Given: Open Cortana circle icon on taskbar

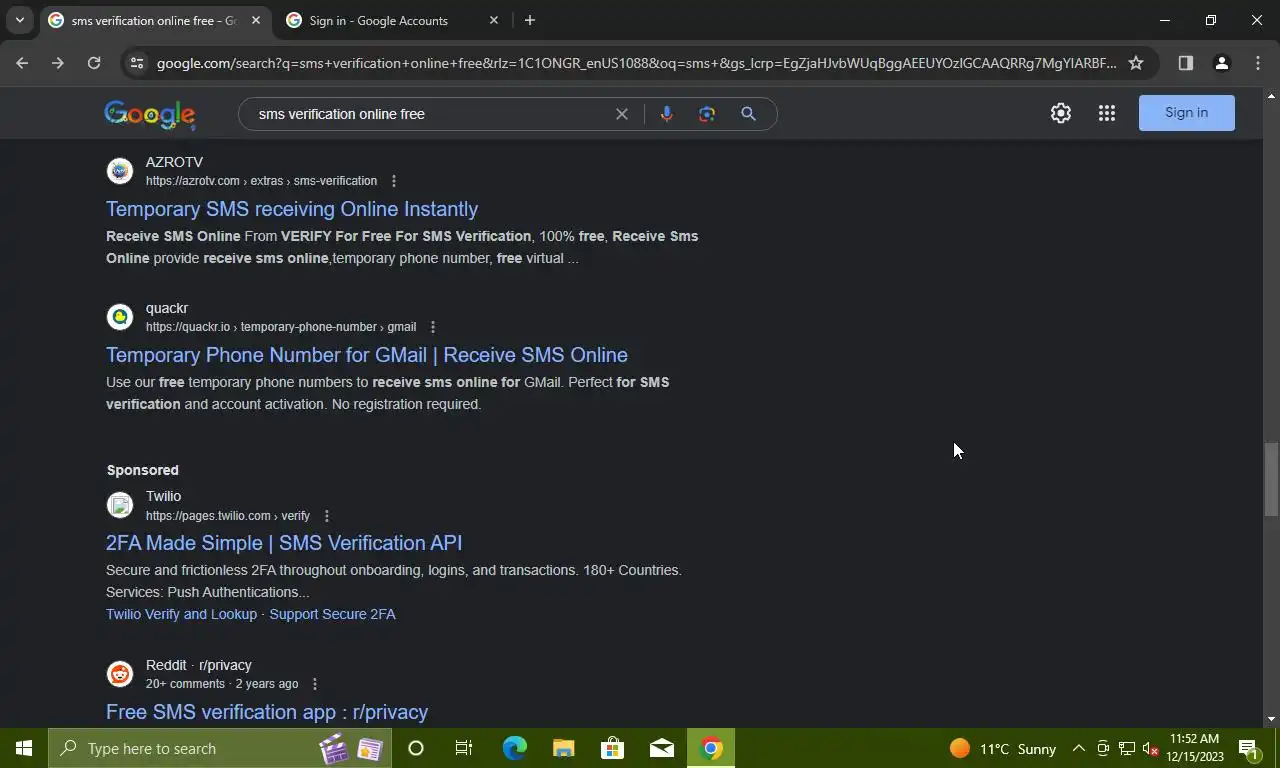Looking at the screenshot, I should tap(416, 748).
